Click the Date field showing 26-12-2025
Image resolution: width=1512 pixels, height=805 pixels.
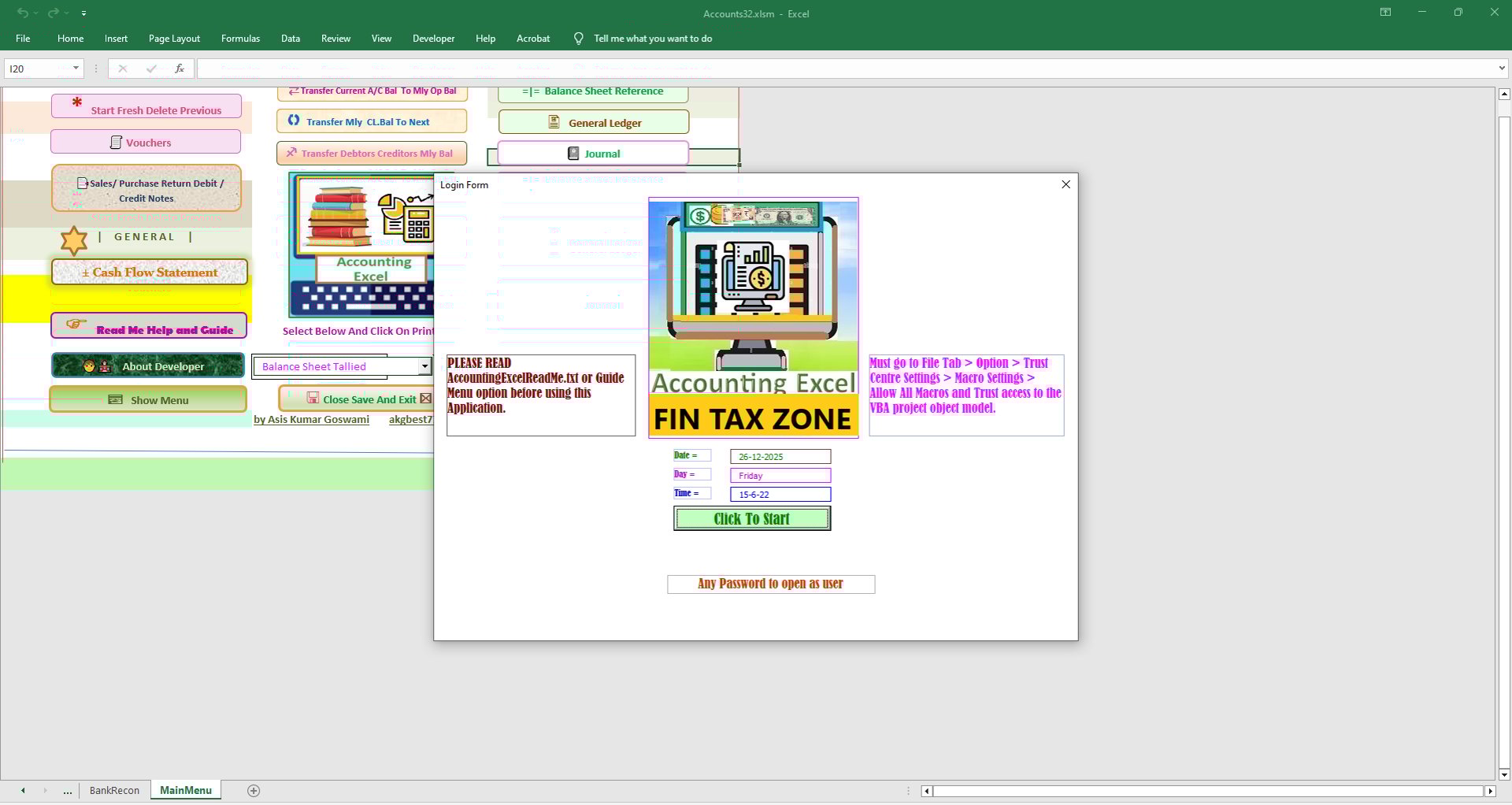780,456
